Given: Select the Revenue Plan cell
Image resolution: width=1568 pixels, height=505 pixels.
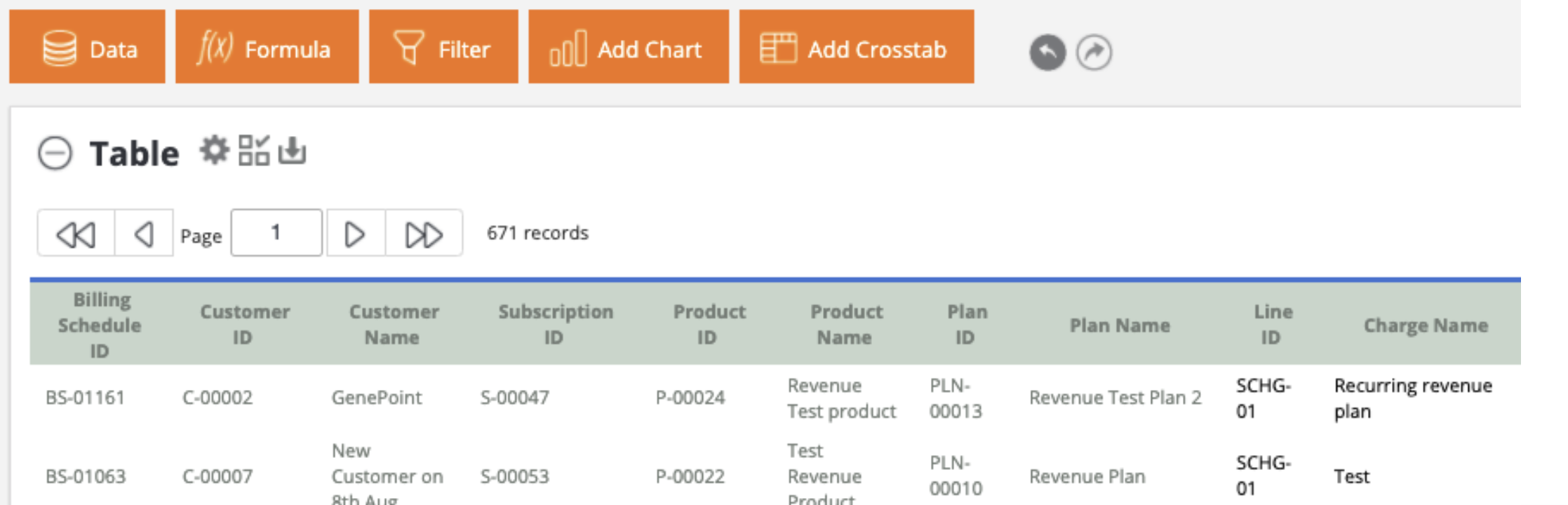Looking at the screenshot, I should coord(1087,476).
